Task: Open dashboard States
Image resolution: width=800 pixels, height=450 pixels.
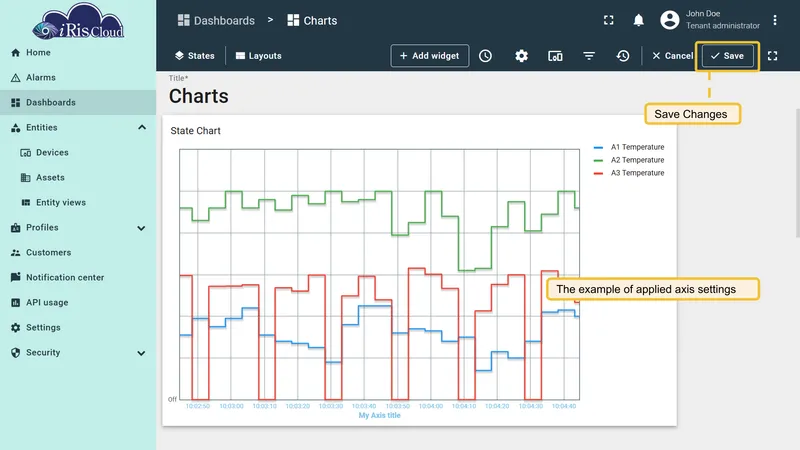Action: tap(194, 56)
